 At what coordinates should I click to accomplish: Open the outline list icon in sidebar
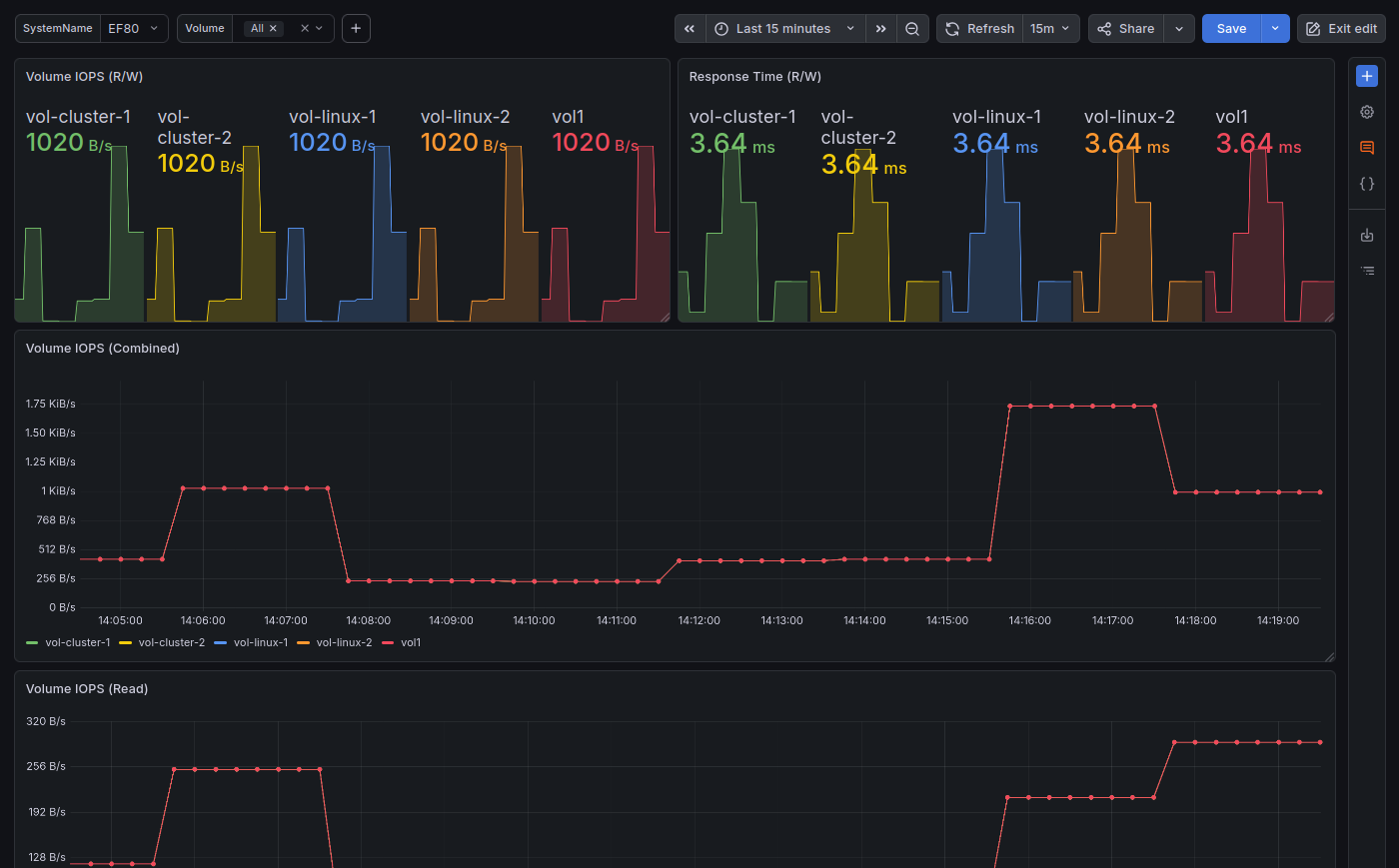(x=1367, y=271)
